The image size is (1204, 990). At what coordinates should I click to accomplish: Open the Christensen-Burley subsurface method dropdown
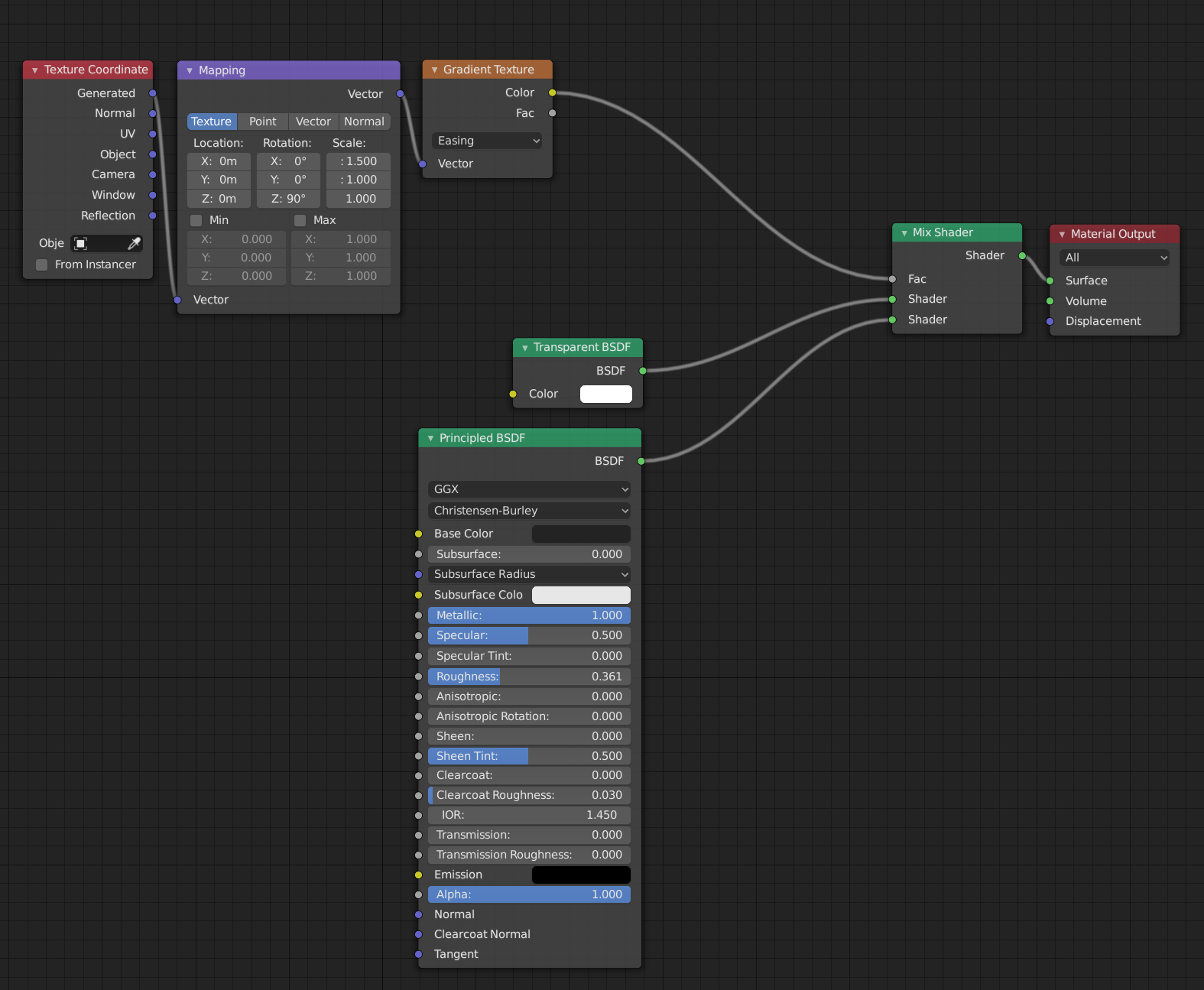[x=529, y=511]
